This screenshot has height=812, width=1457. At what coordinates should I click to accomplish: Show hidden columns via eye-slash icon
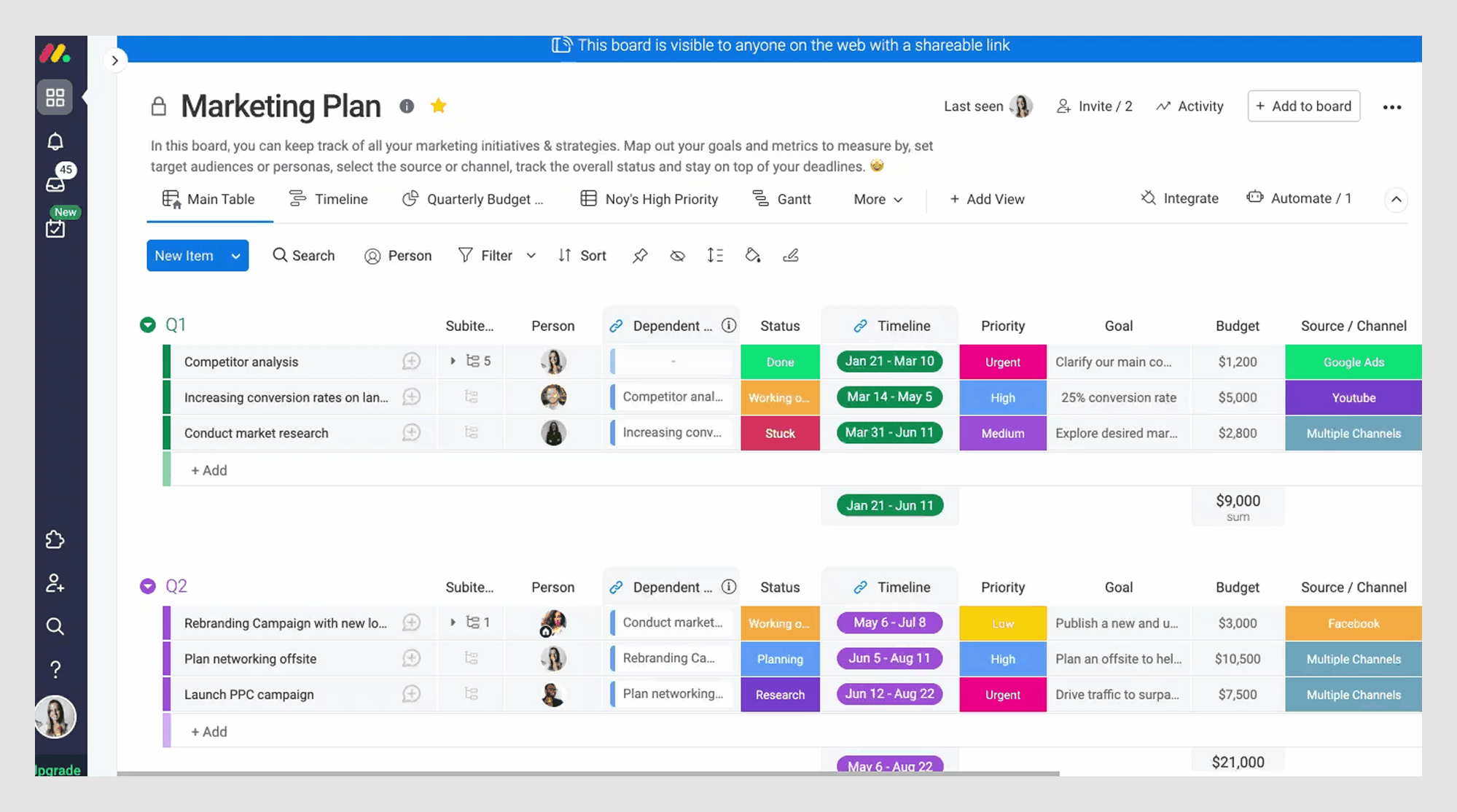click(678, 255)
